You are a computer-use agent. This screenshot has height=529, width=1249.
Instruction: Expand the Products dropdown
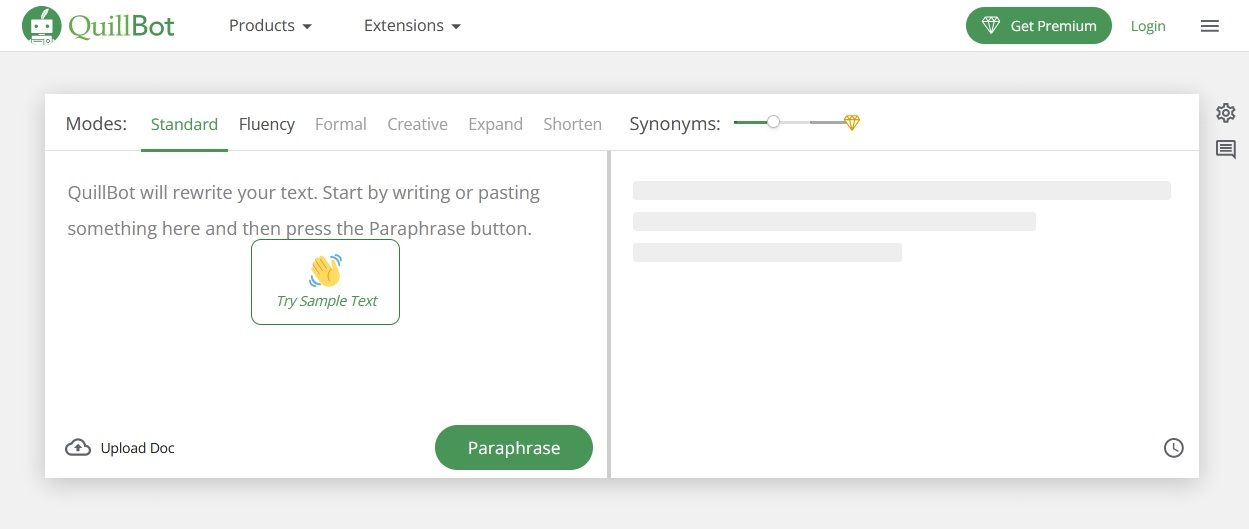point(270,26)
